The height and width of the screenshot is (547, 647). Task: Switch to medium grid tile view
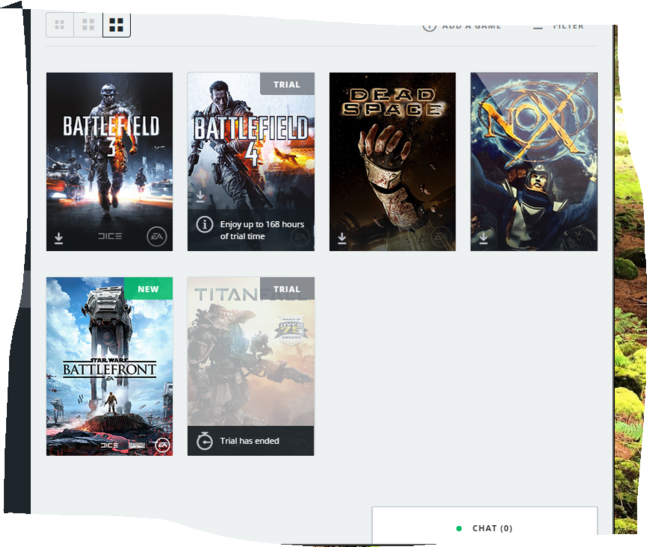click(x=88, y=25)
